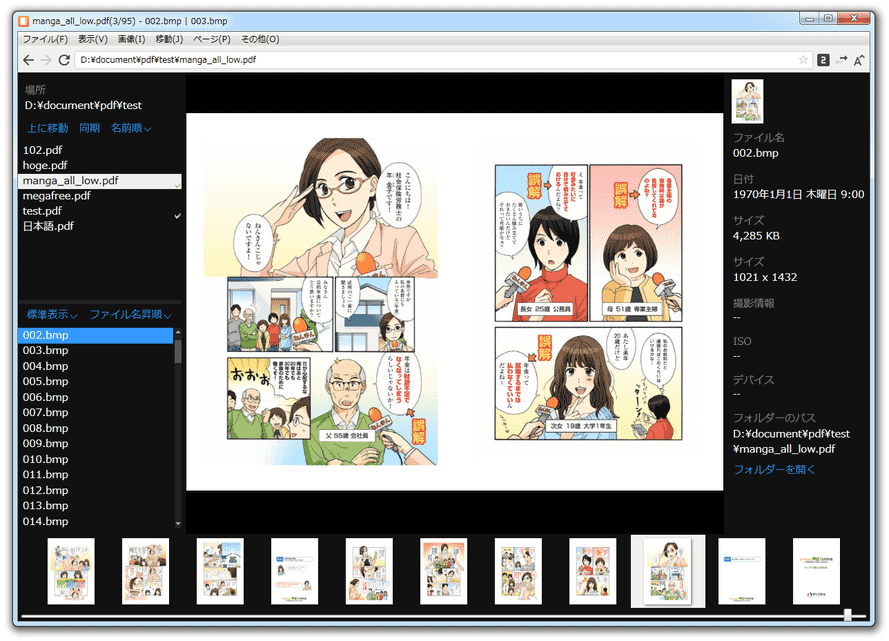Click the main manga page preview image
This screenshot has height=641, width=889.
[x=455, y=302]
